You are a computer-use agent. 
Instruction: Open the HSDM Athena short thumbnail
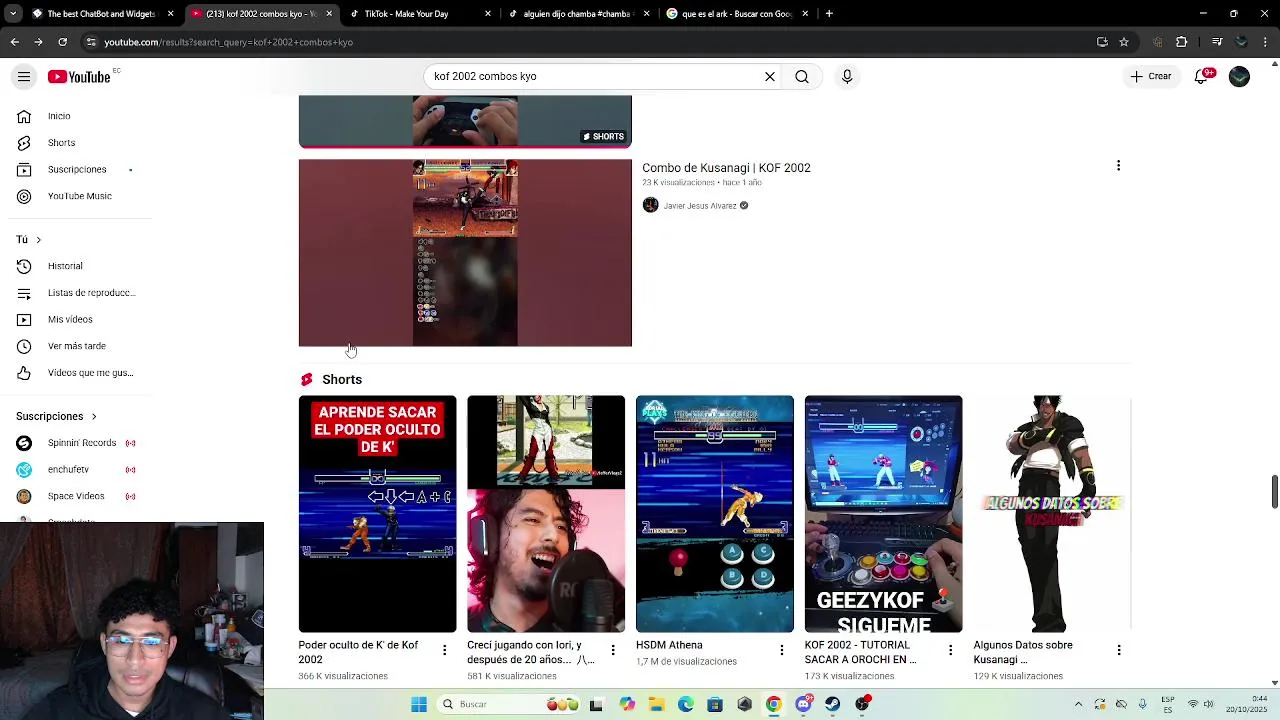(x=715, y=514)
